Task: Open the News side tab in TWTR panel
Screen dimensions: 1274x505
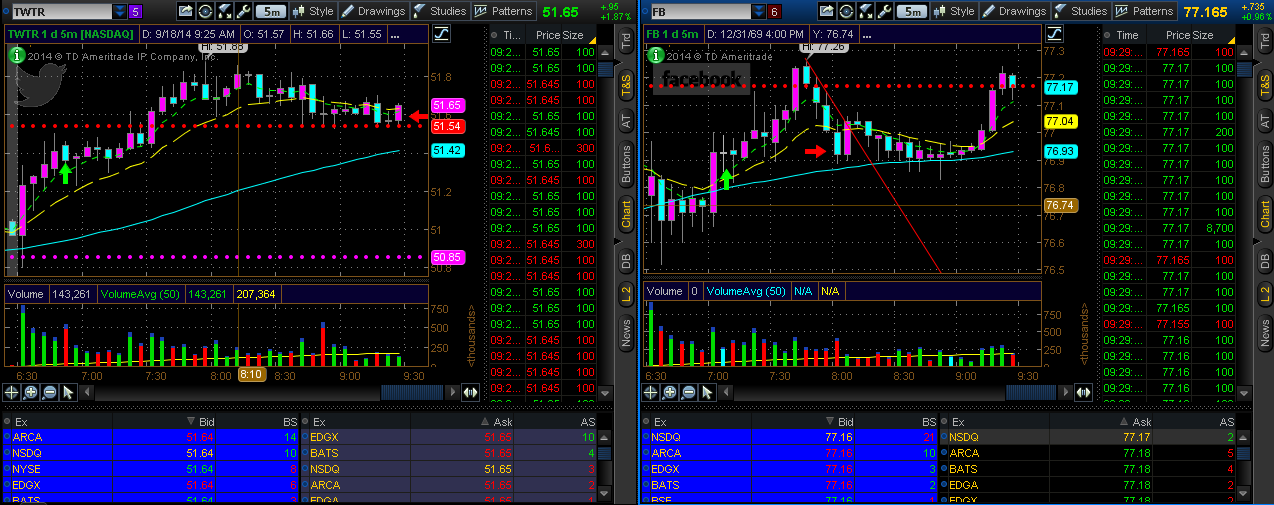Action: [x=626, y=333]
